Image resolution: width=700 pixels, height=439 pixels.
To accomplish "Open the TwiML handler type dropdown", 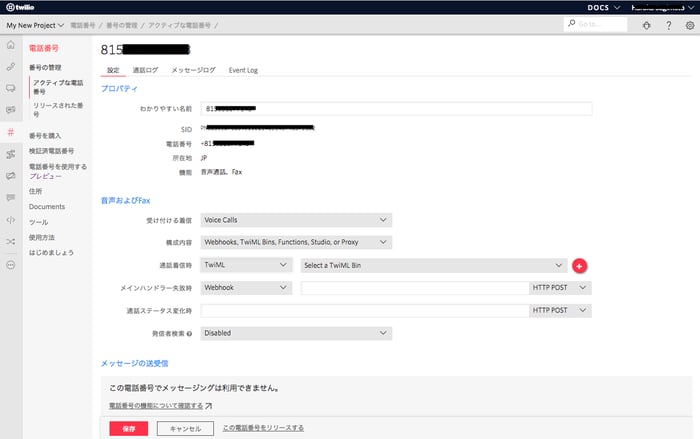I will 246,265.
